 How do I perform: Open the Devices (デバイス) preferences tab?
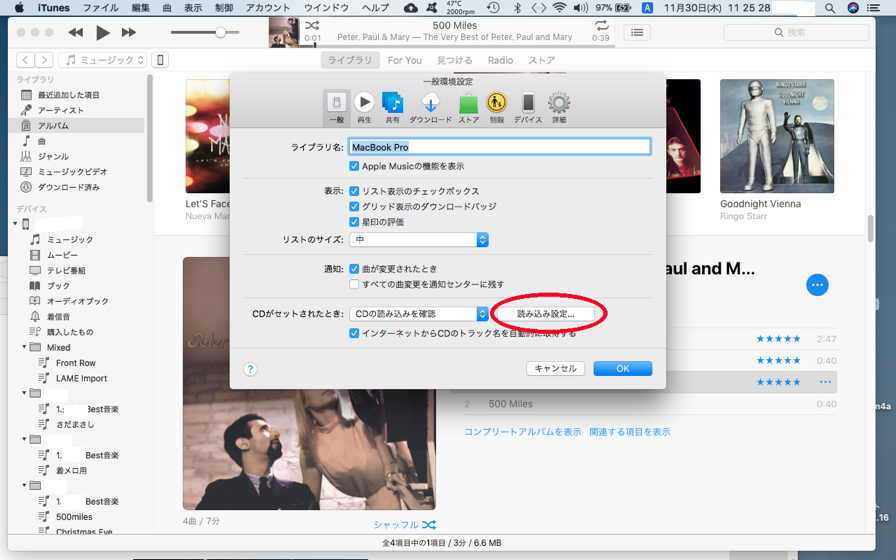pos(528,107)
